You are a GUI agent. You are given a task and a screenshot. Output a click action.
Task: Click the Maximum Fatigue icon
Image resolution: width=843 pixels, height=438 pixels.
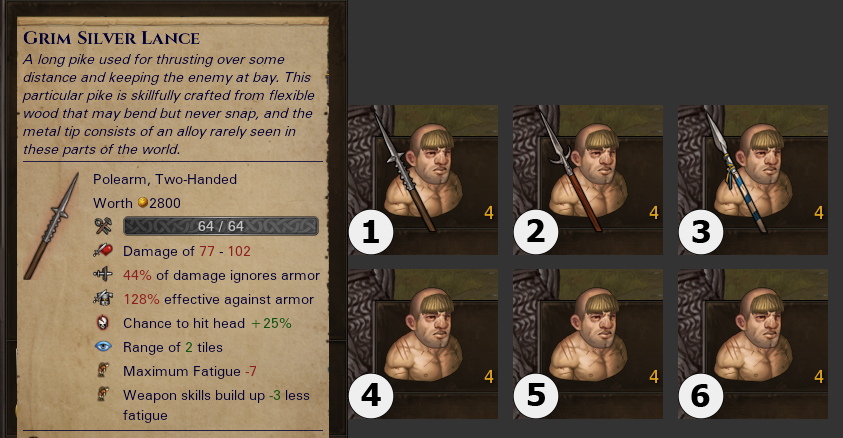[103, 370]
